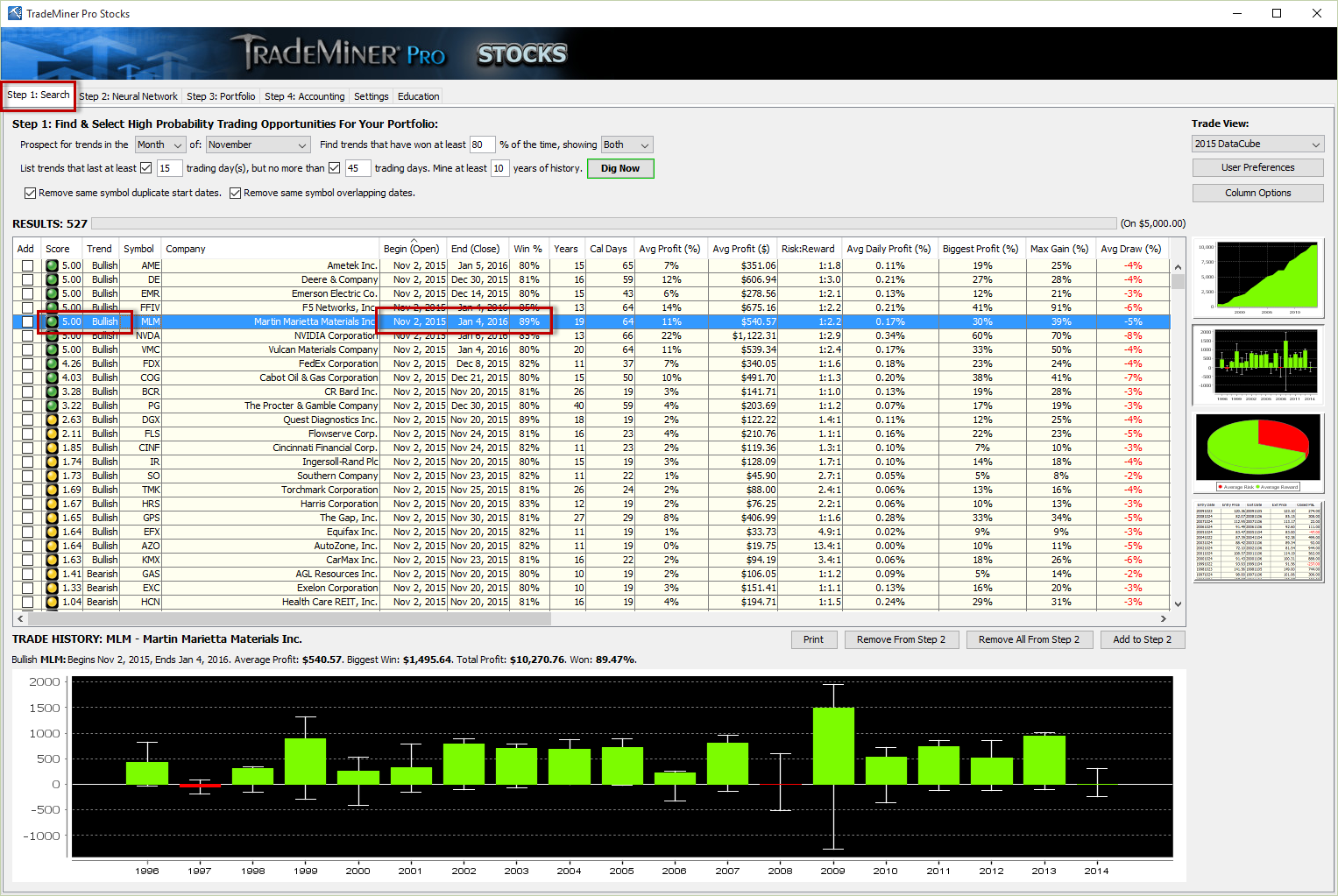
Task: Check the Add box for Martin Marietta Materials
Action: tap(27, 321)
